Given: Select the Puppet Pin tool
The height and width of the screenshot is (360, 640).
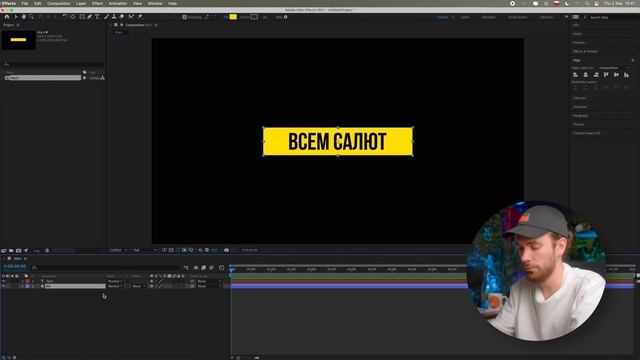Looking at the screenshot, I should pyautogui.click(x=140, y=17).
